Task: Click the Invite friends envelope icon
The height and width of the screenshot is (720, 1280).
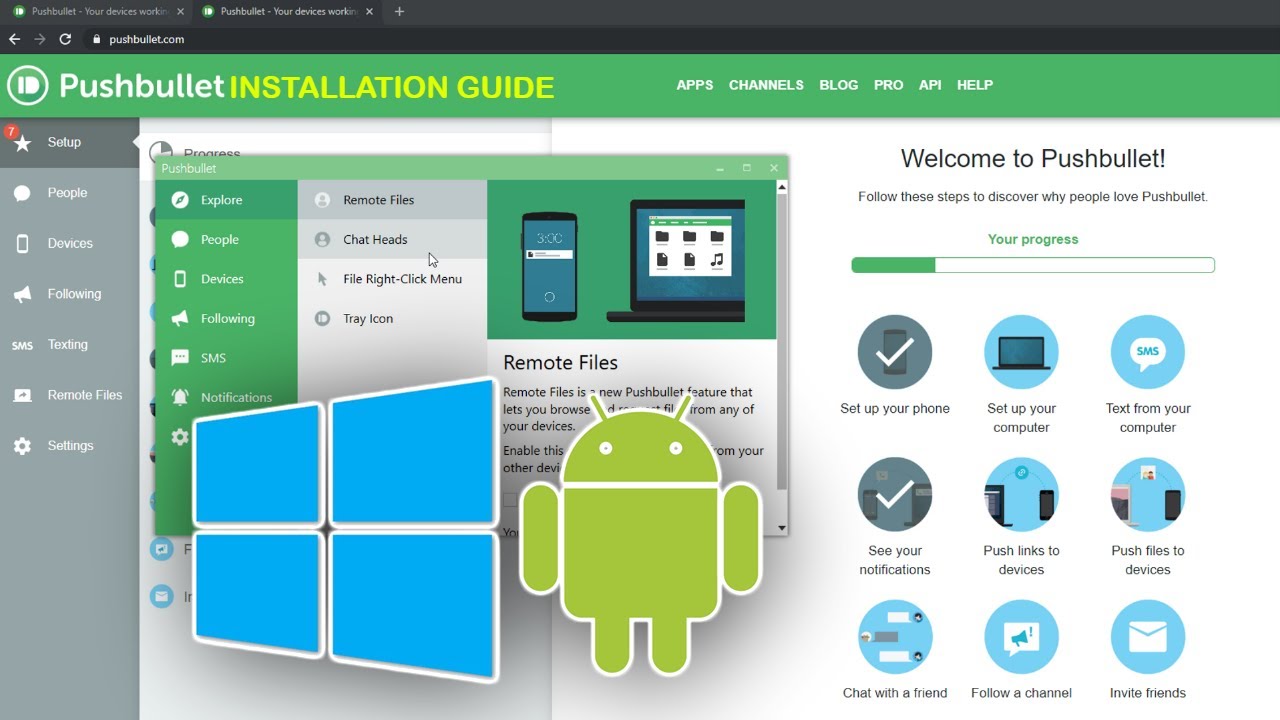Action: pos(1148,636)
